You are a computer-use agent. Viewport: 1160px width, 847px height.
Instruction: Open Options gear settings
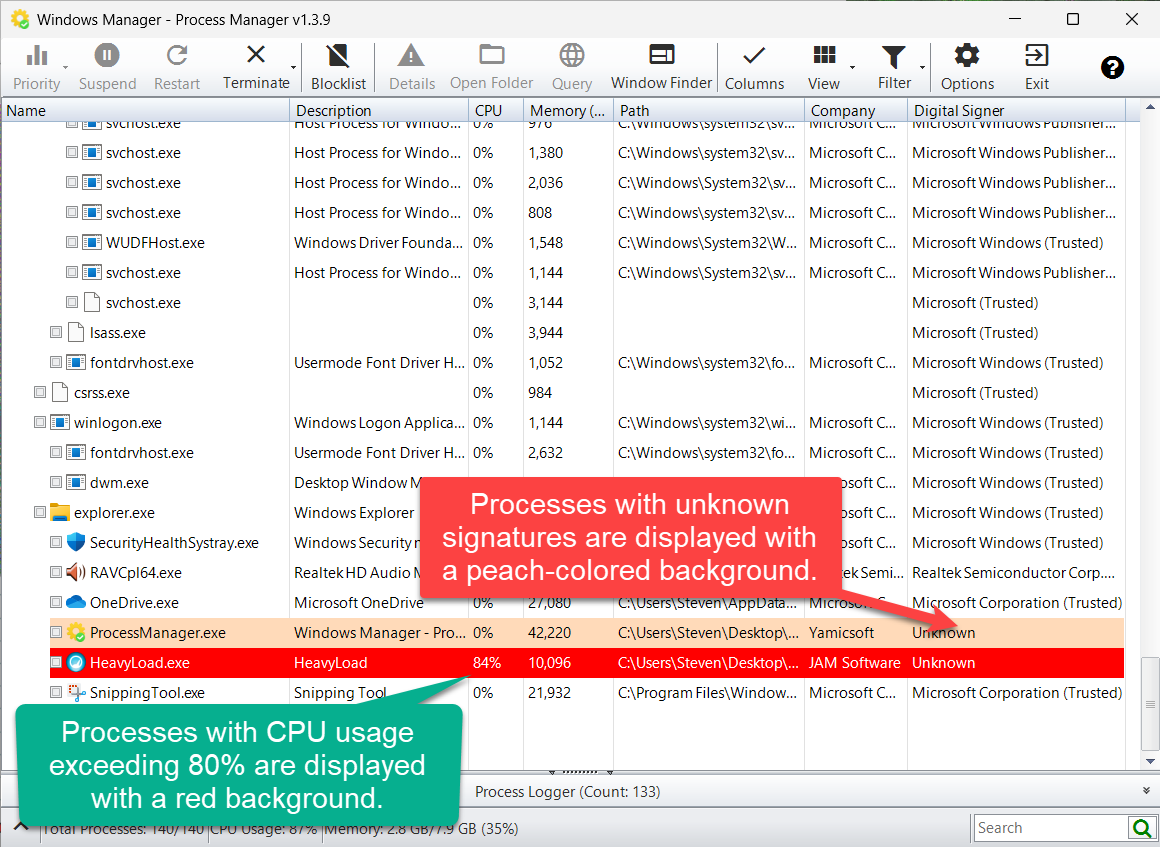coord(967,67)
